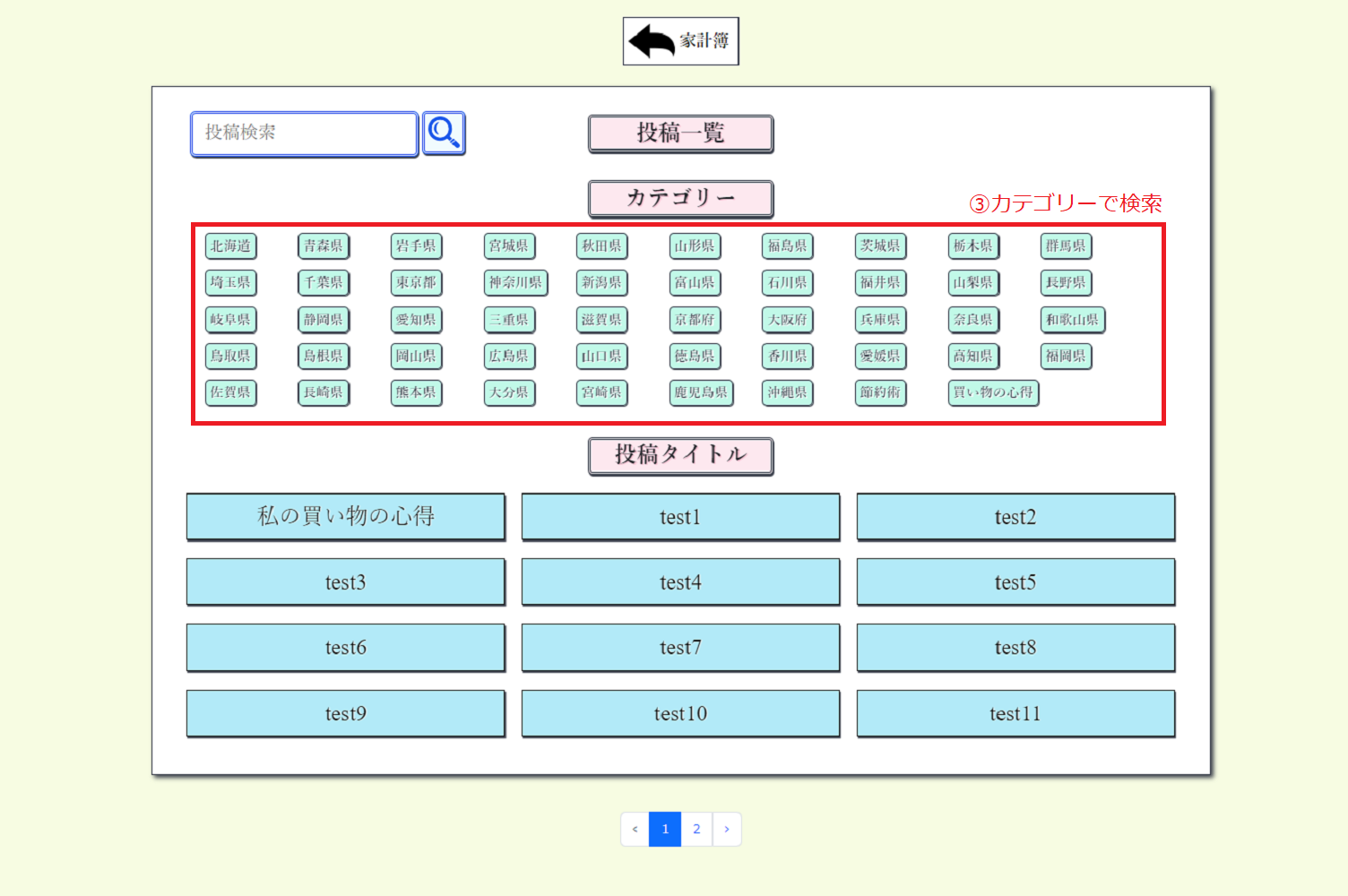Choose the 奈良県 category
The image size is (1348, 896).
[974, 320]
